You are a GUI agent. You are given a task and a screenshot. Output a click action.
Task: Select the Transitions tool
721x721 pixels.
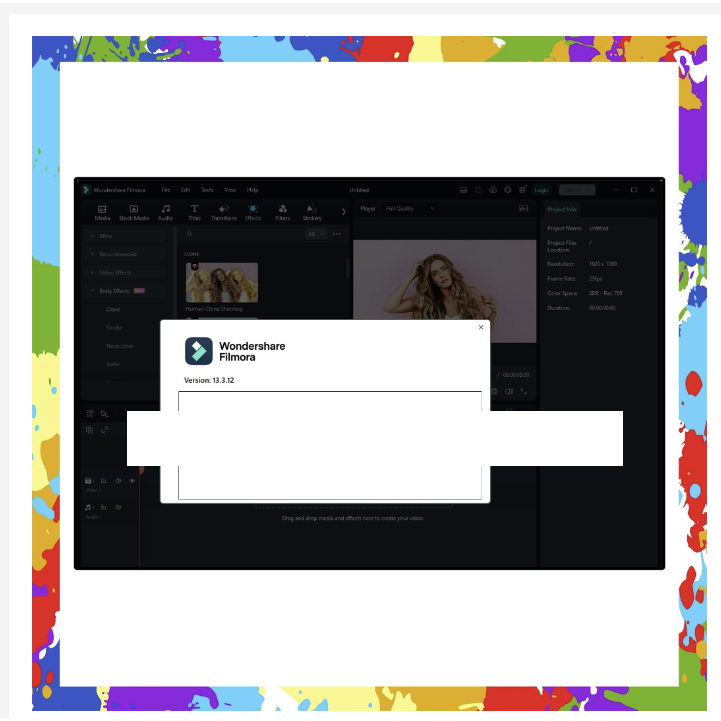(224, 211)
